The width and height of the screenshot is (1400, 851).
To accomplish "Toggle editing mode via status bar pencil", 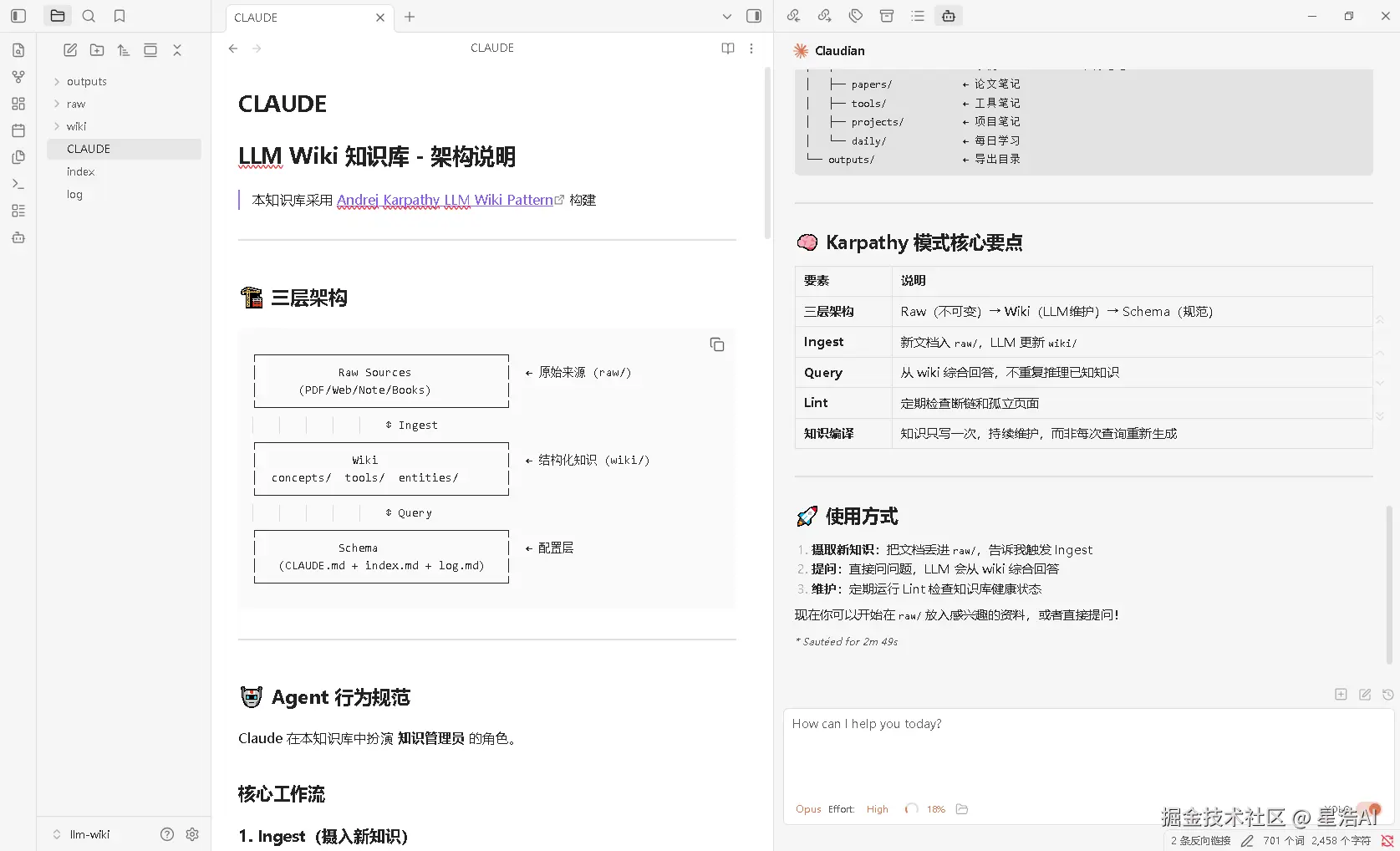I will [x=1247, y=841].
